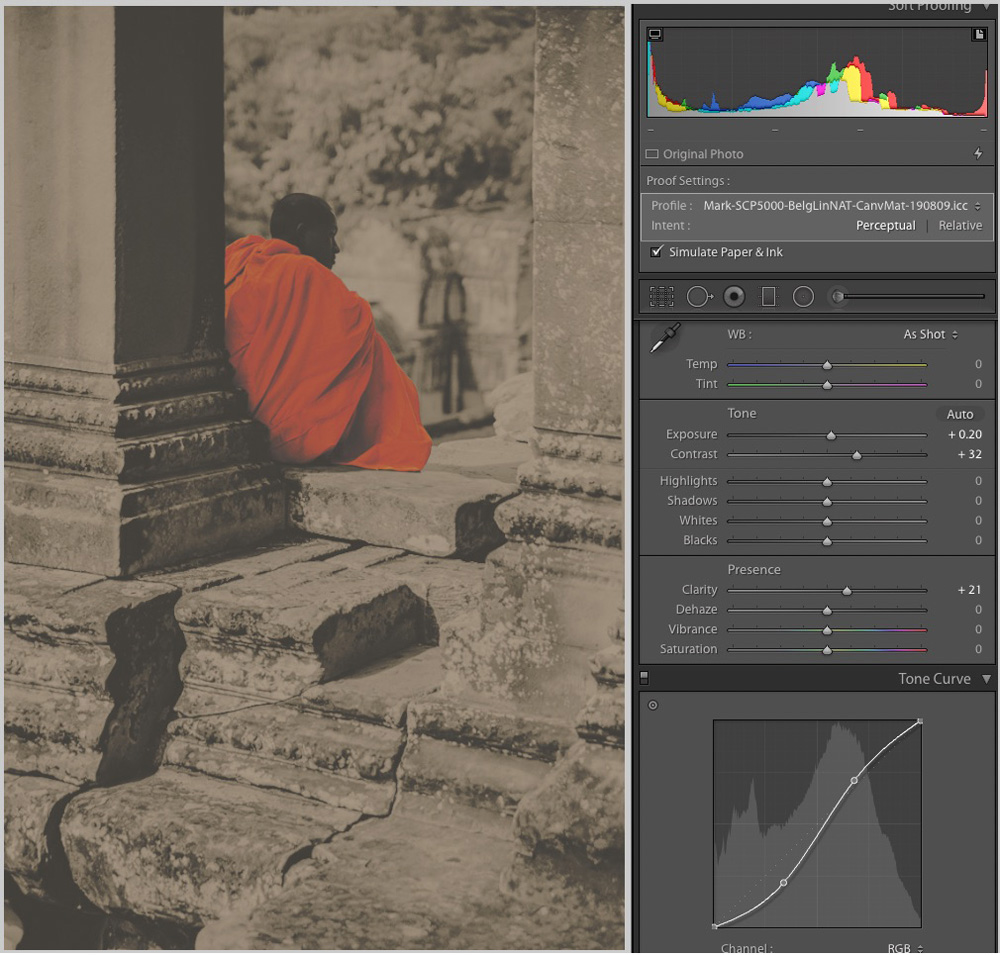This screenshot has width=1000, height=955.
Task: Uncheck Simulate Paper & Ink
Action: point(657,252)
